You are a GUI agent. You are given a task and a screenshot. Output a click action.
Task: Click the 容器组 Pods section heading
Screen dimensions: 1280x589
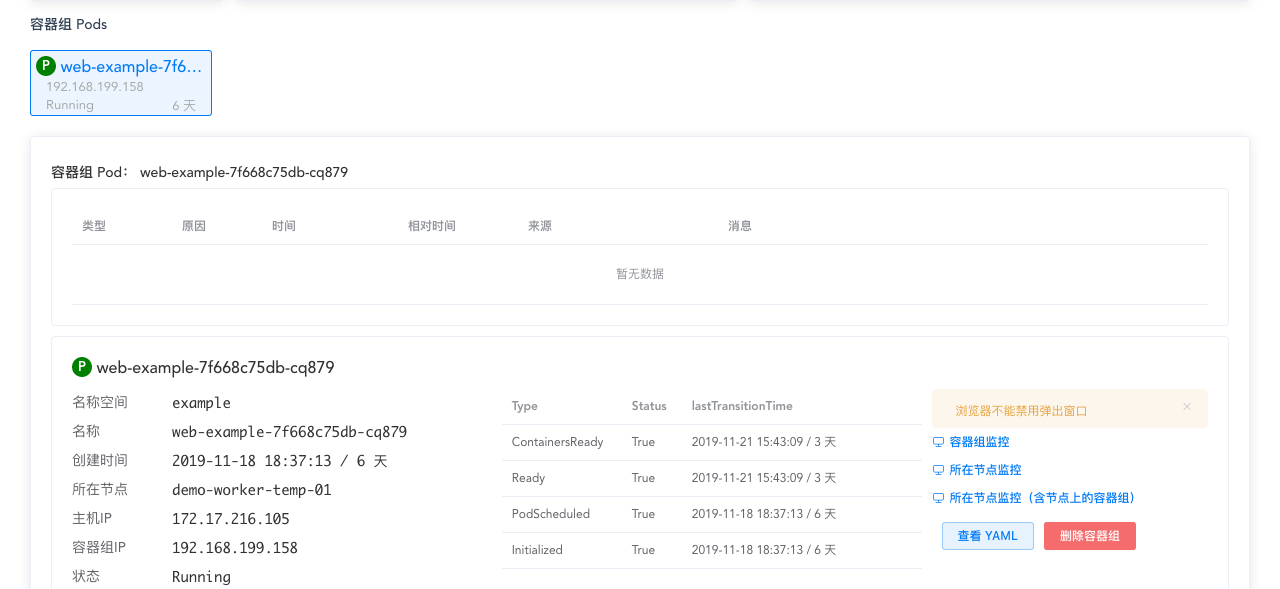coord(67,24)
